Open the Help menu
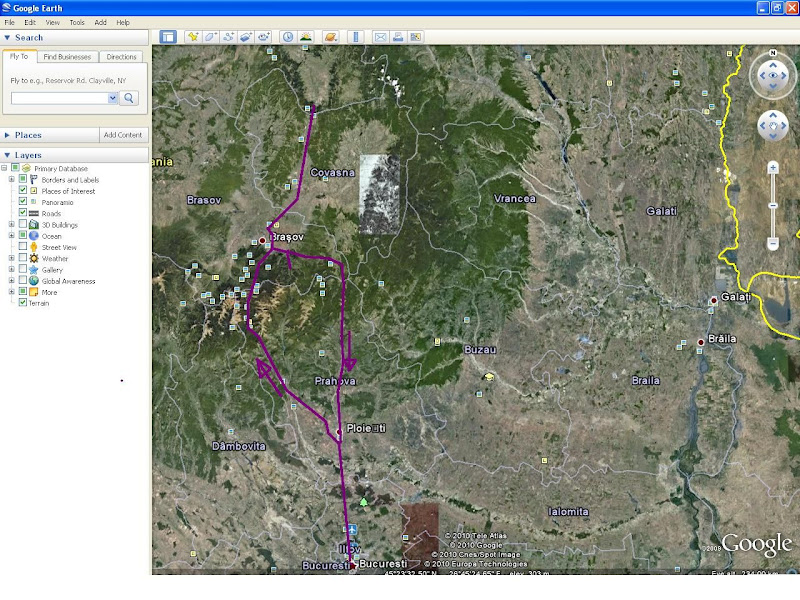The image size is (800, 600). point(123,22)
